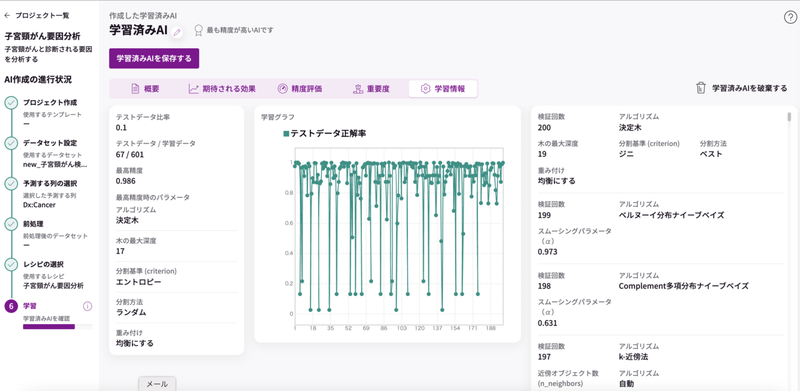The width and height of the screenshot is (800, 391).
Task: Click the 学習グラフ chart plot area
Action: click(399, 235)
